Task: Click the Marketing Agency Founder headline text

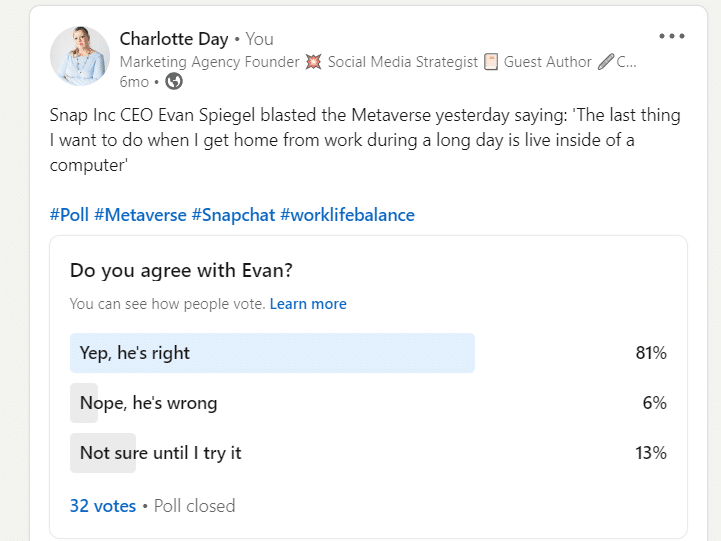Action: click(210, 62)
